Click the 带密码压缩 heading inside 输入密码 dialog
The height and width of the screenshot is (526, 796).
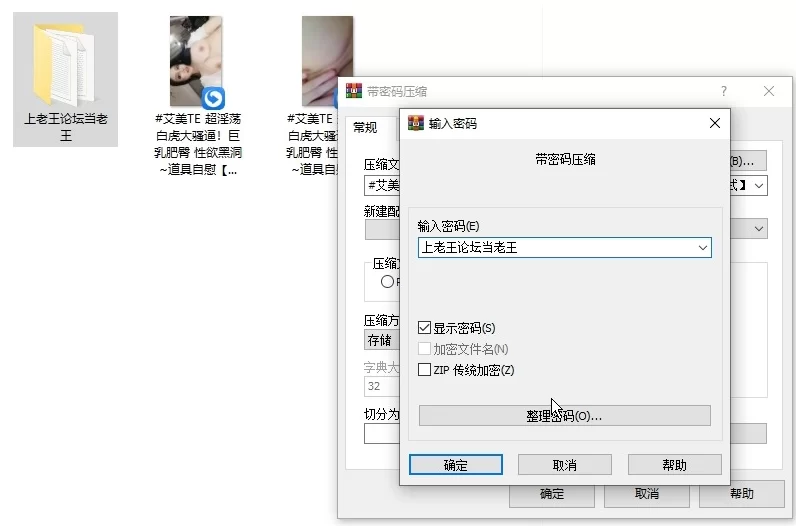point(565,159)
